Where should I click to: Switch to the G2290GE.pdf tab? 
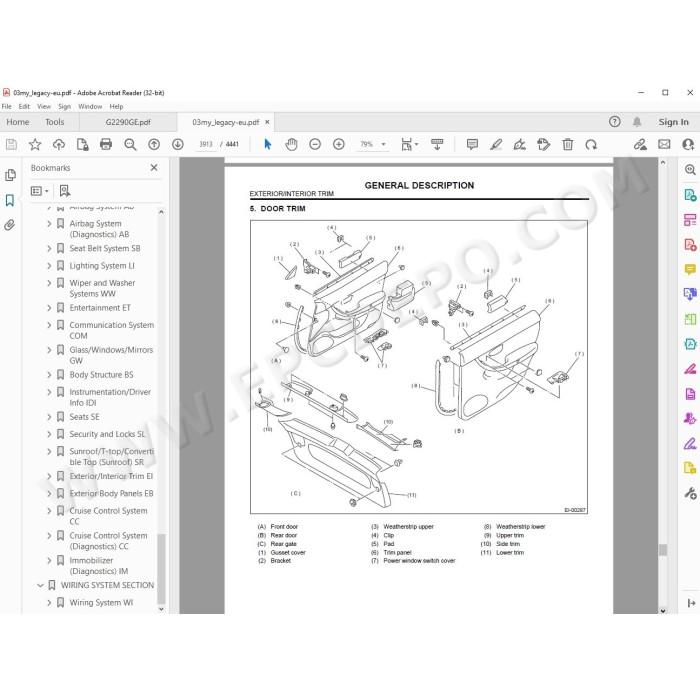coord(128,122)
